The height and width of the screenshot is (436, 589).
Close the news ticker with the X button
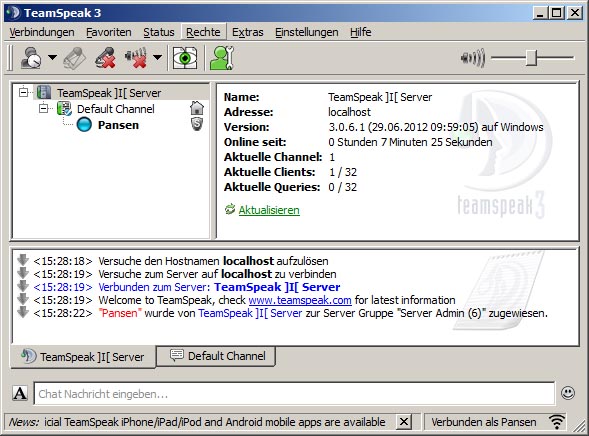(x=404, y=422)
